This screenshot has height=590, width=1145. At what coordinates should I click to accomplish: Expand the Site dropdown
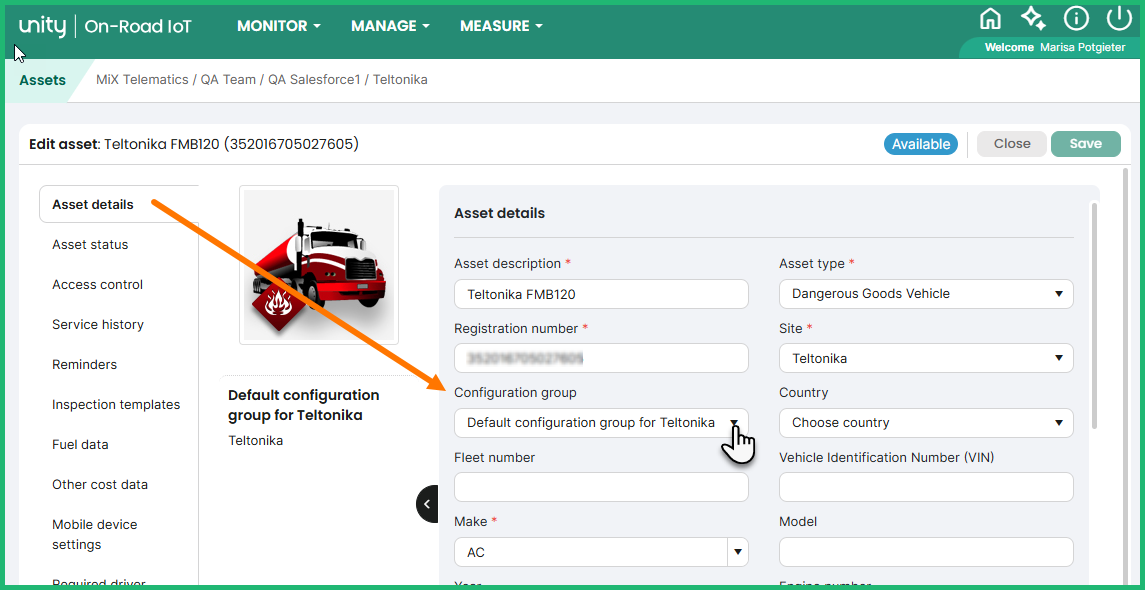pos(926,359)
